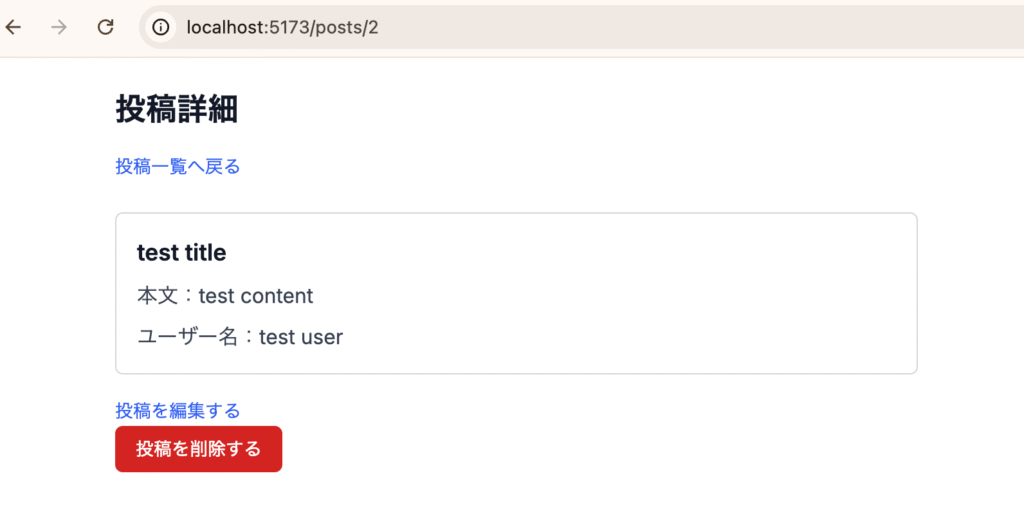Click the test title heading in the card

tap(182, 253)
